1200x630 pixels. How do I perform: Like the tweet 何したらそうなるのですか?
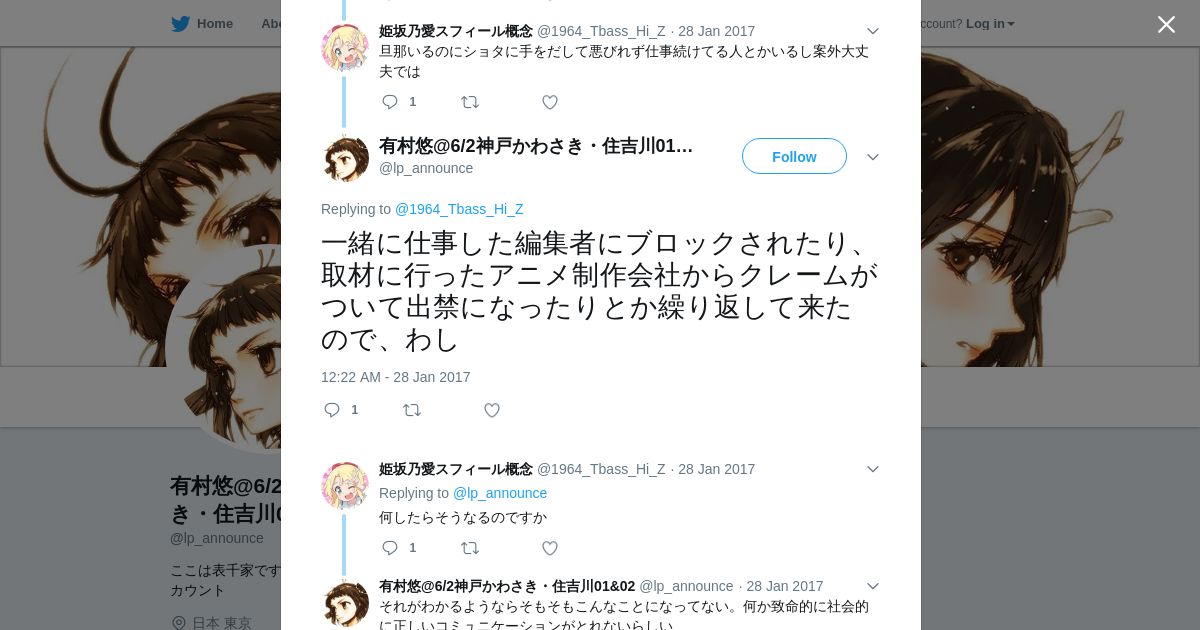click(x=550, y=548)
